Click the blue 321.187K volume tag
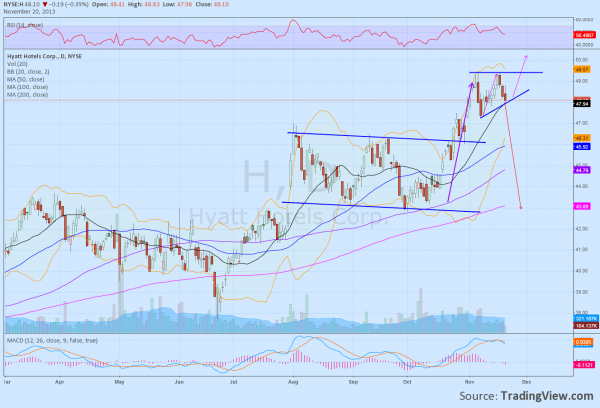The image size is (600, 408). click(x=586, y=319)
